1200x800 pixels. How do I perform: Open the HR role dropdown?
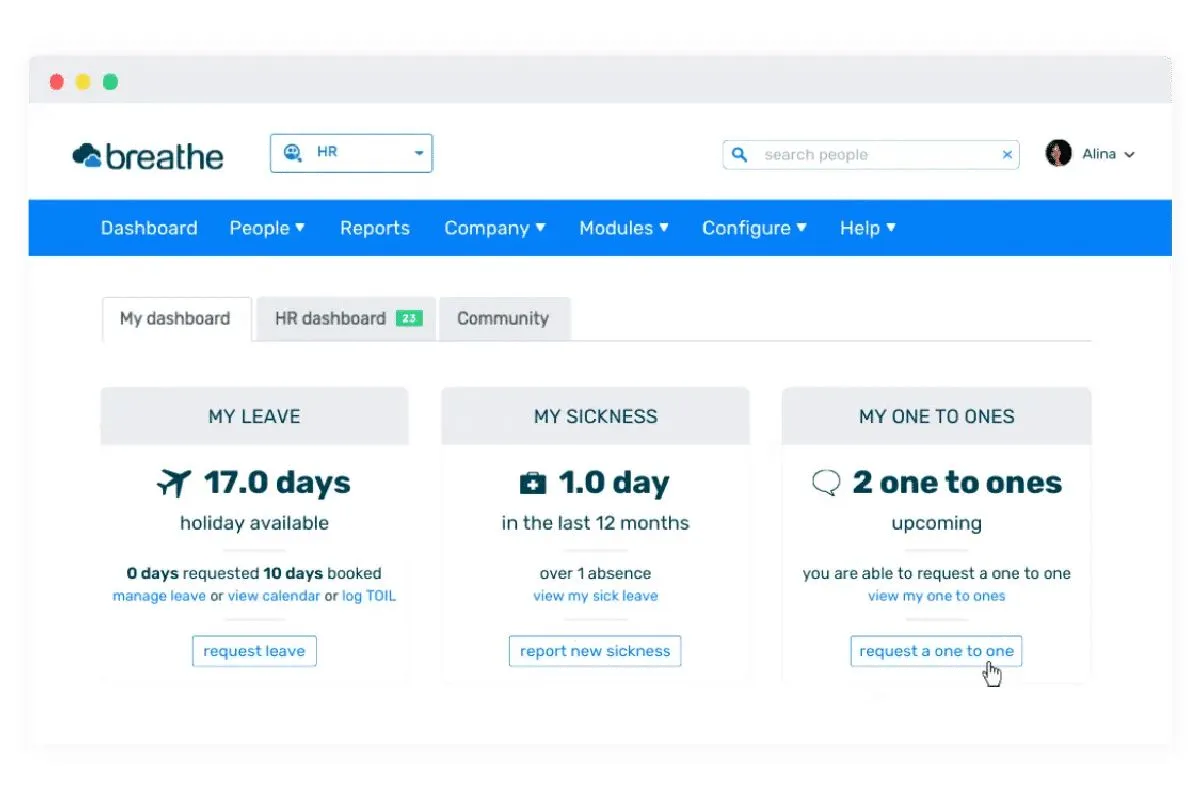pos(419,154)
